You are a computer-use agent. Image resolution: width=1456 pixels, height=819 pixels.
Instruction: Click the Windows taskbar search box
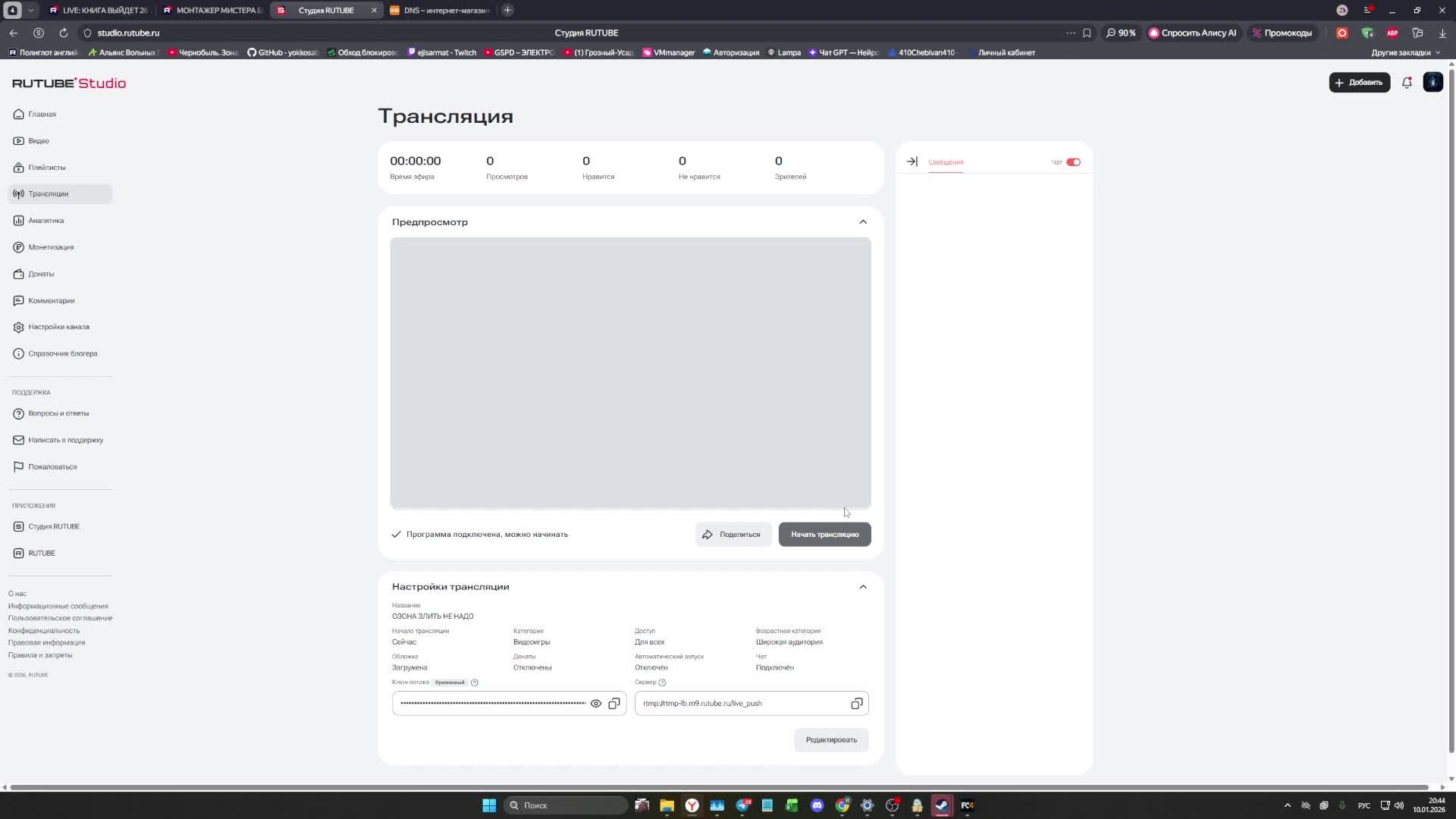(x=566, y=805)
